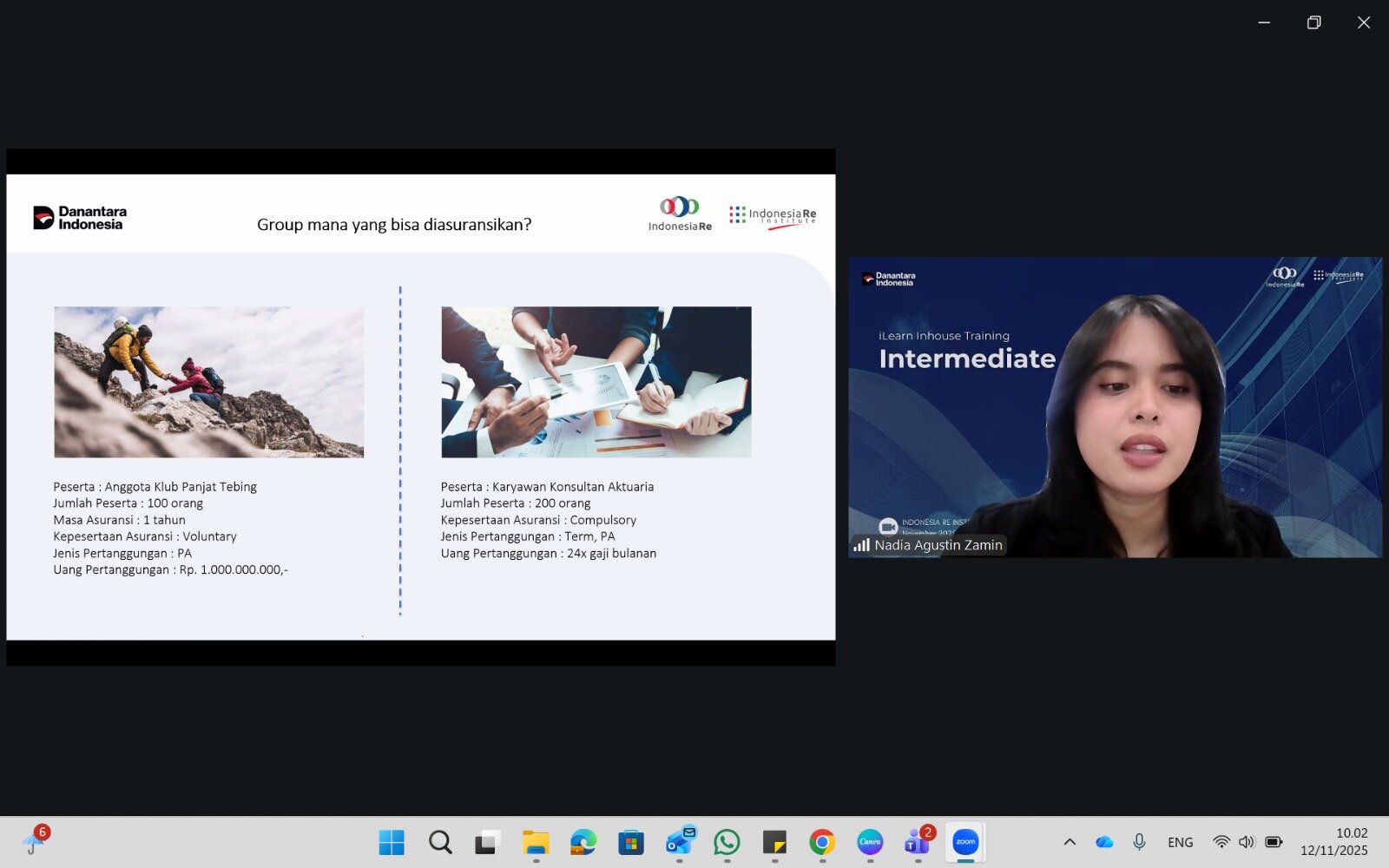
Task: Select Nadia Agustin Zamin's video tile
Action: point(1115,407)
